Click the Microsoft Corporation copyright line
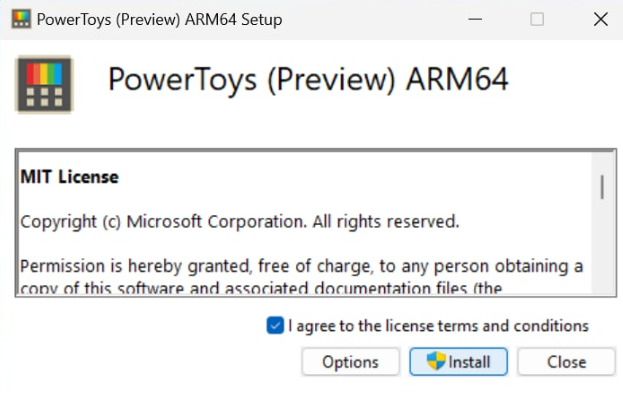The height and width of the screenshot is (405, 623). [x=240, y=222]
